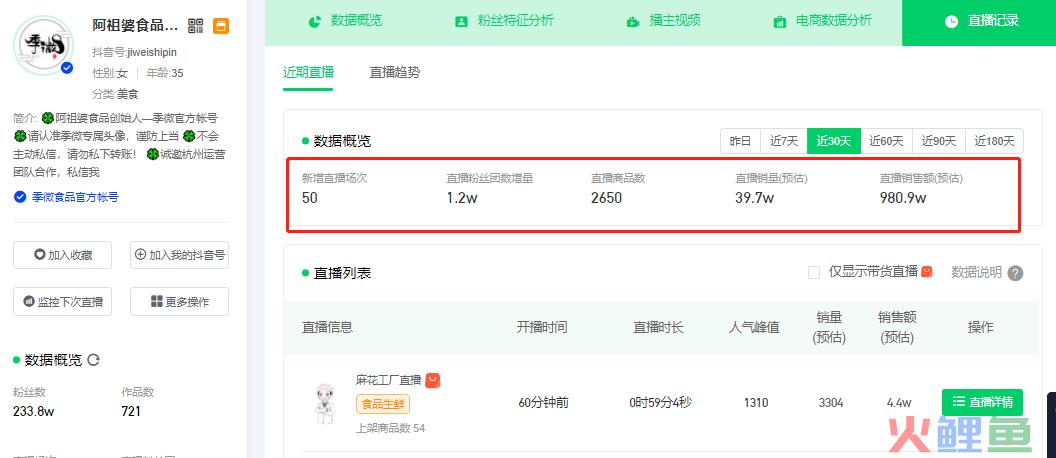Viewport: 1056px width, 458px height.
Task: Filter the overview by 近7天
Action: [x=784, y=141]
